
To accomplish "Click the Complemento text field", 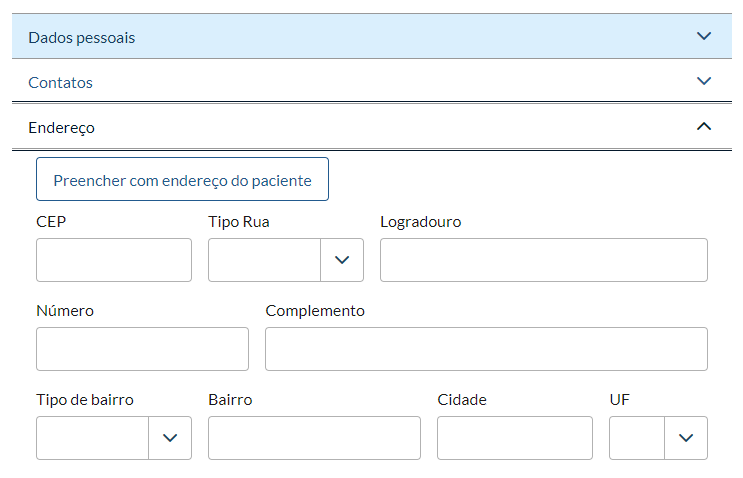I will tap(486, 349).
